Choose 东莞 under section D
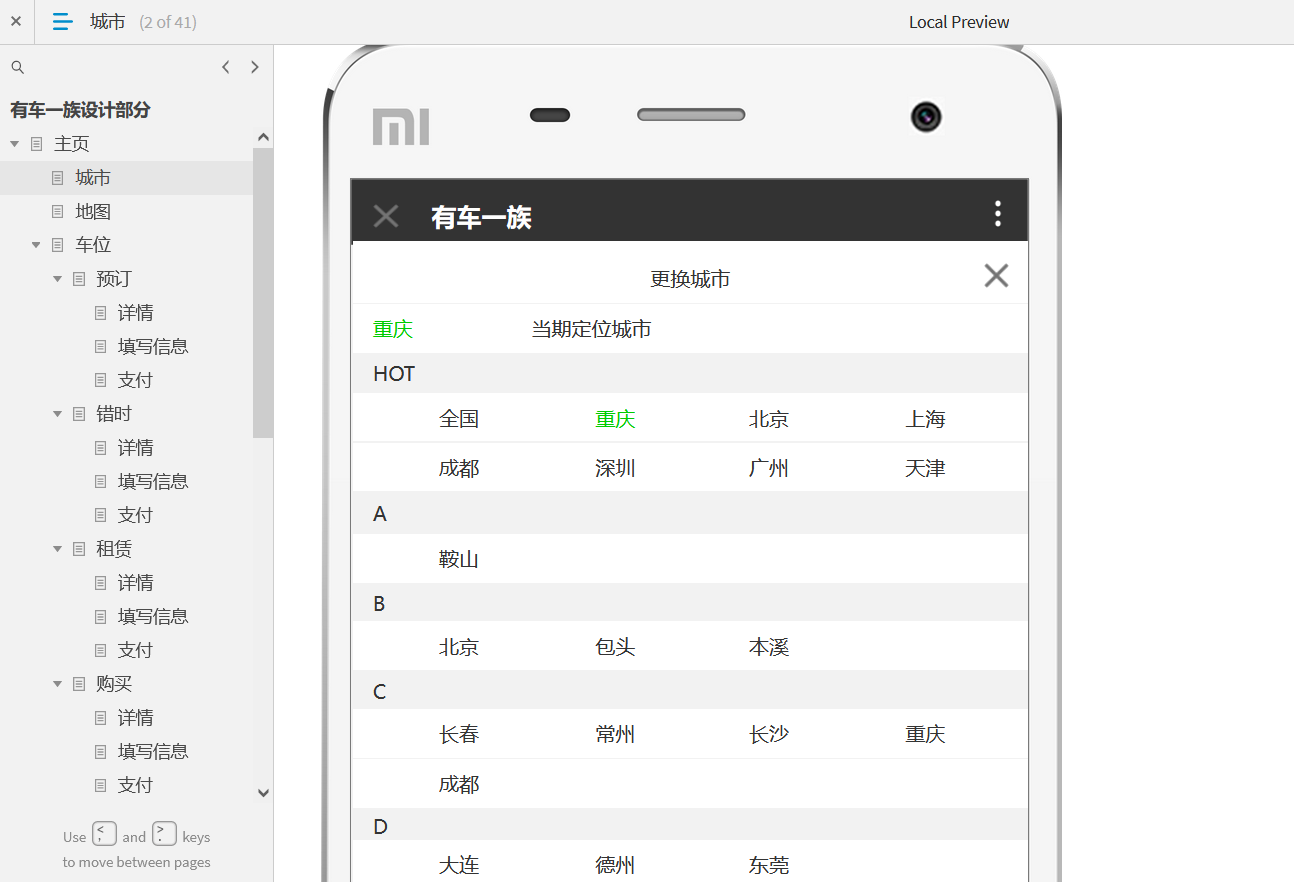 pyautogui.click(x=769, y=865)
